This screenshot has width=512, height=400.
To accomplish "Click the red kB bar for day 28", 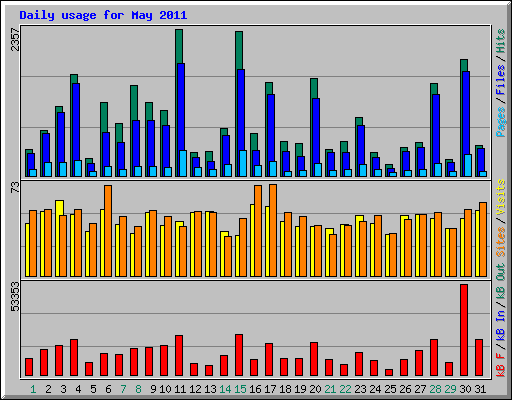I will click(434, 358).
